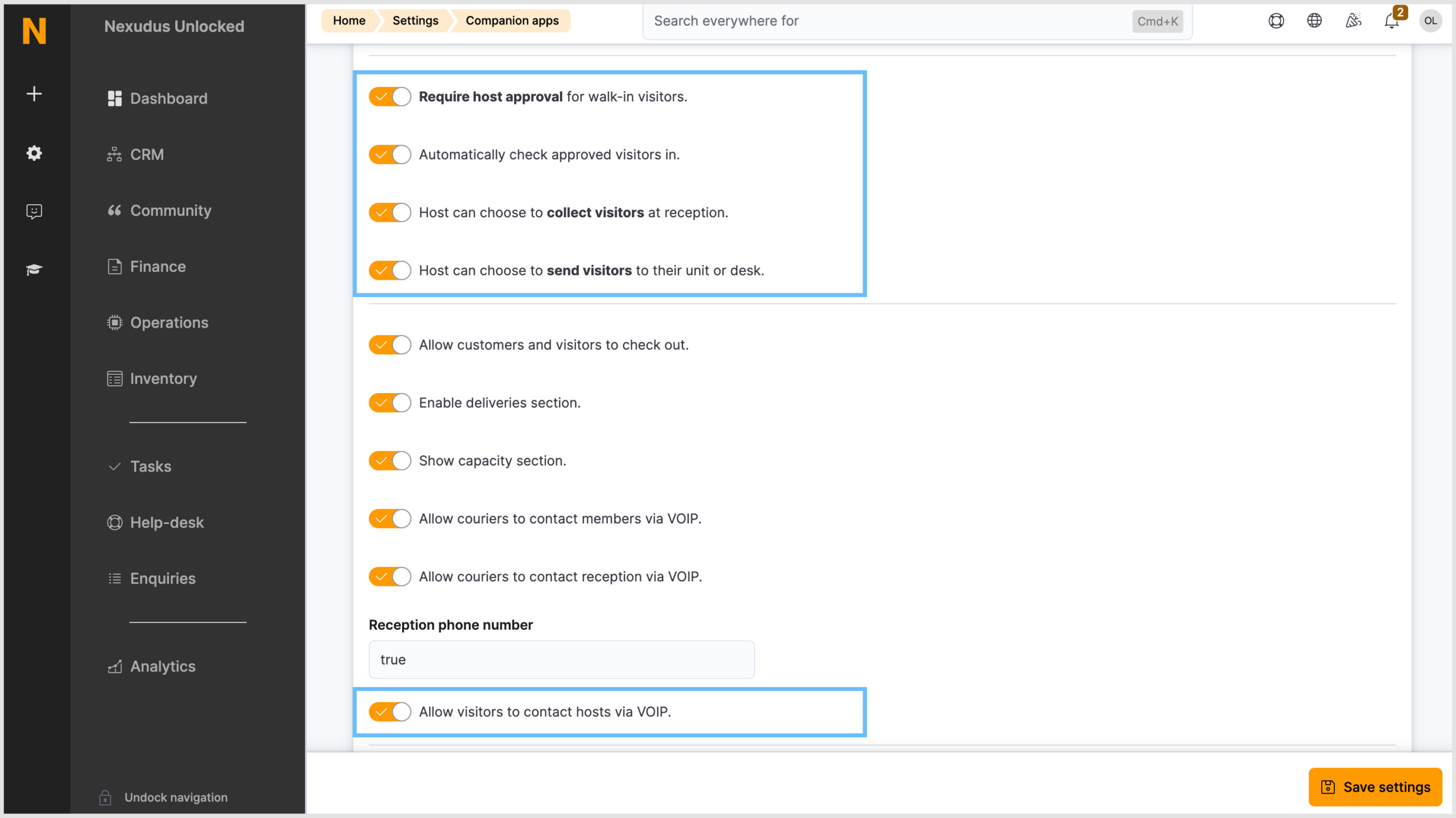The image size is (1456, 818).
Task: Click the globe language icon
Action: [x=1314, y=20]
